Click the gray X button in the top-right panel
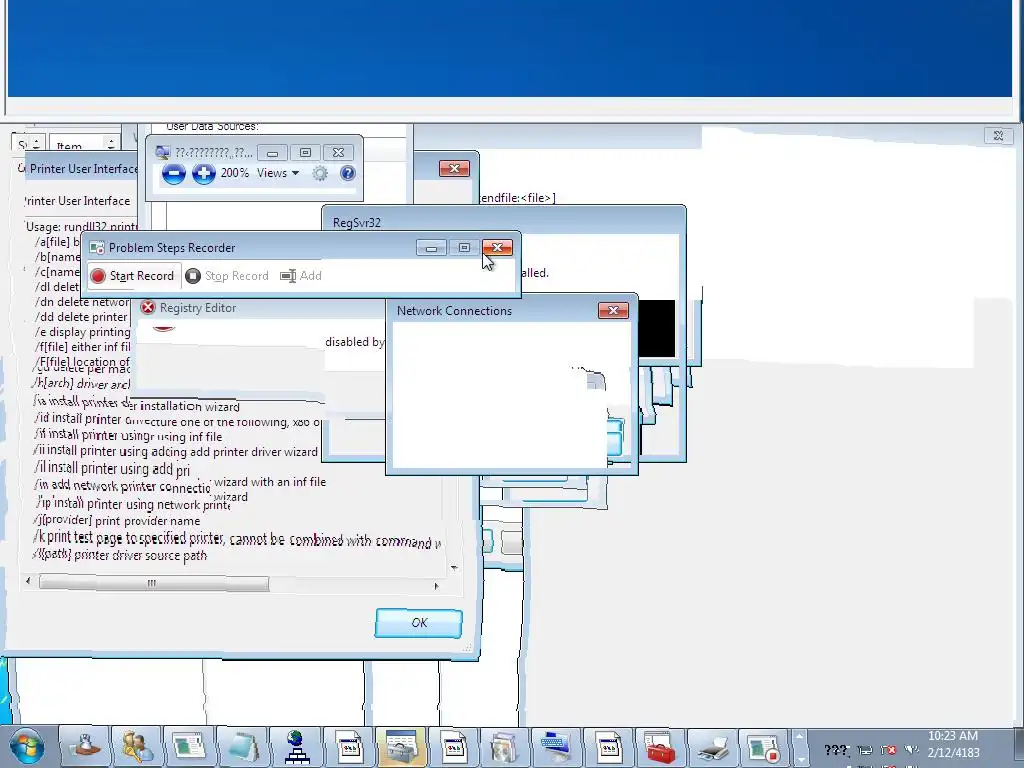 tap(998, 135)
